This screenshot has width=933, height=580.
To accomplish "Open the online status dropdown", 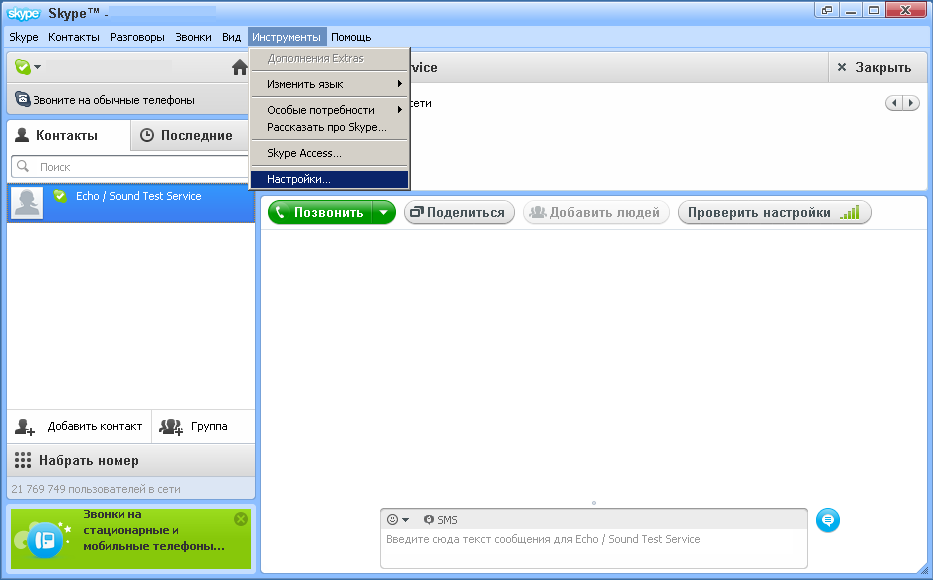I will [x=27, y=67].
